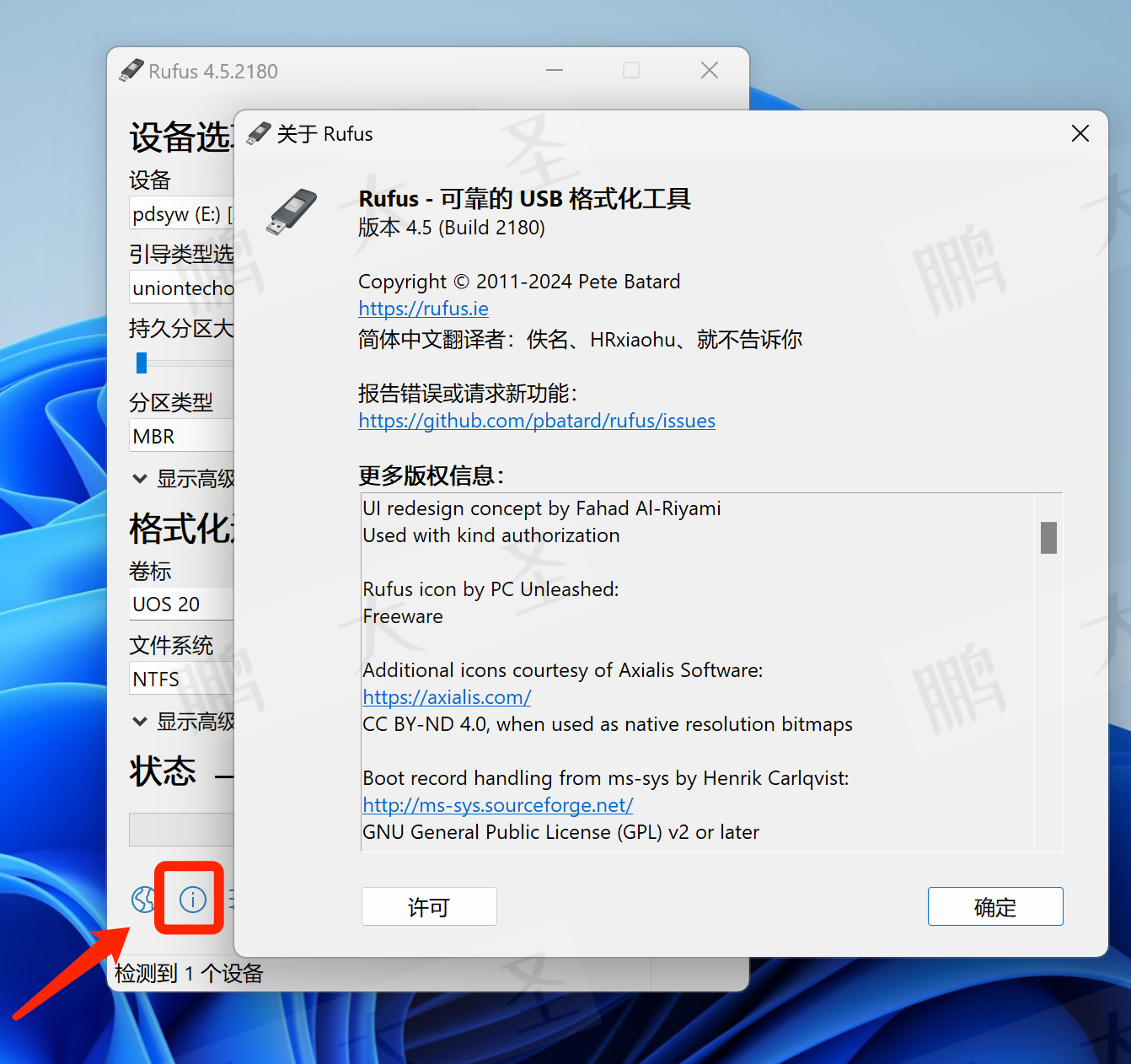This screenshot has height=1064, width=1131.
Task: Open the GitHub rufus issues link
Action: point(537,421)
